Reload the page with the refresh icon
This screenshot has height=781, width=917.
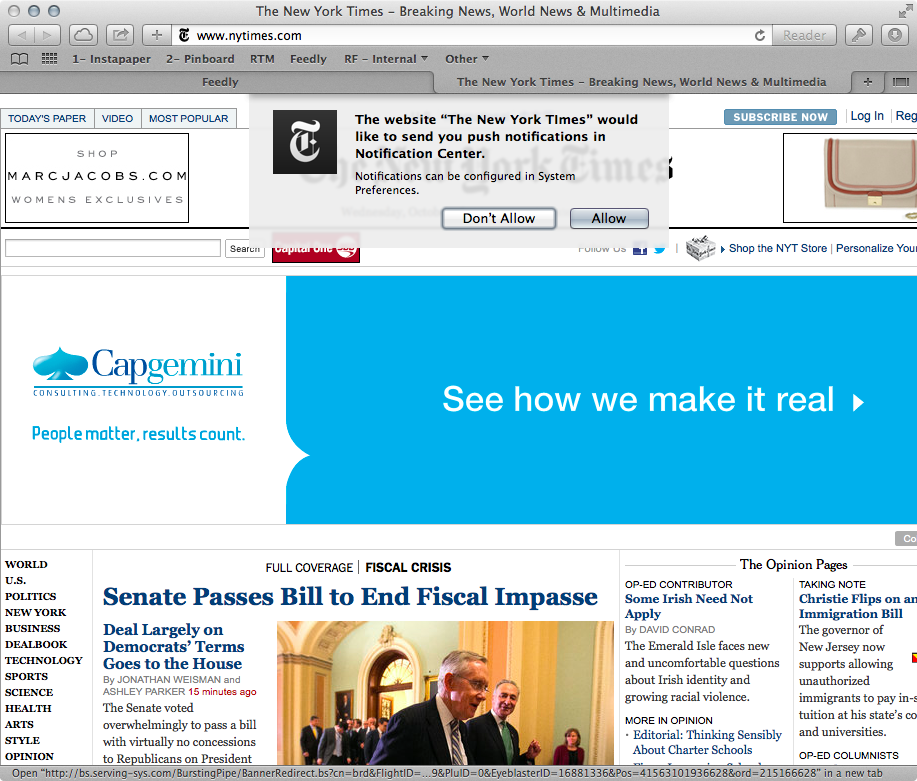(760, 35)
